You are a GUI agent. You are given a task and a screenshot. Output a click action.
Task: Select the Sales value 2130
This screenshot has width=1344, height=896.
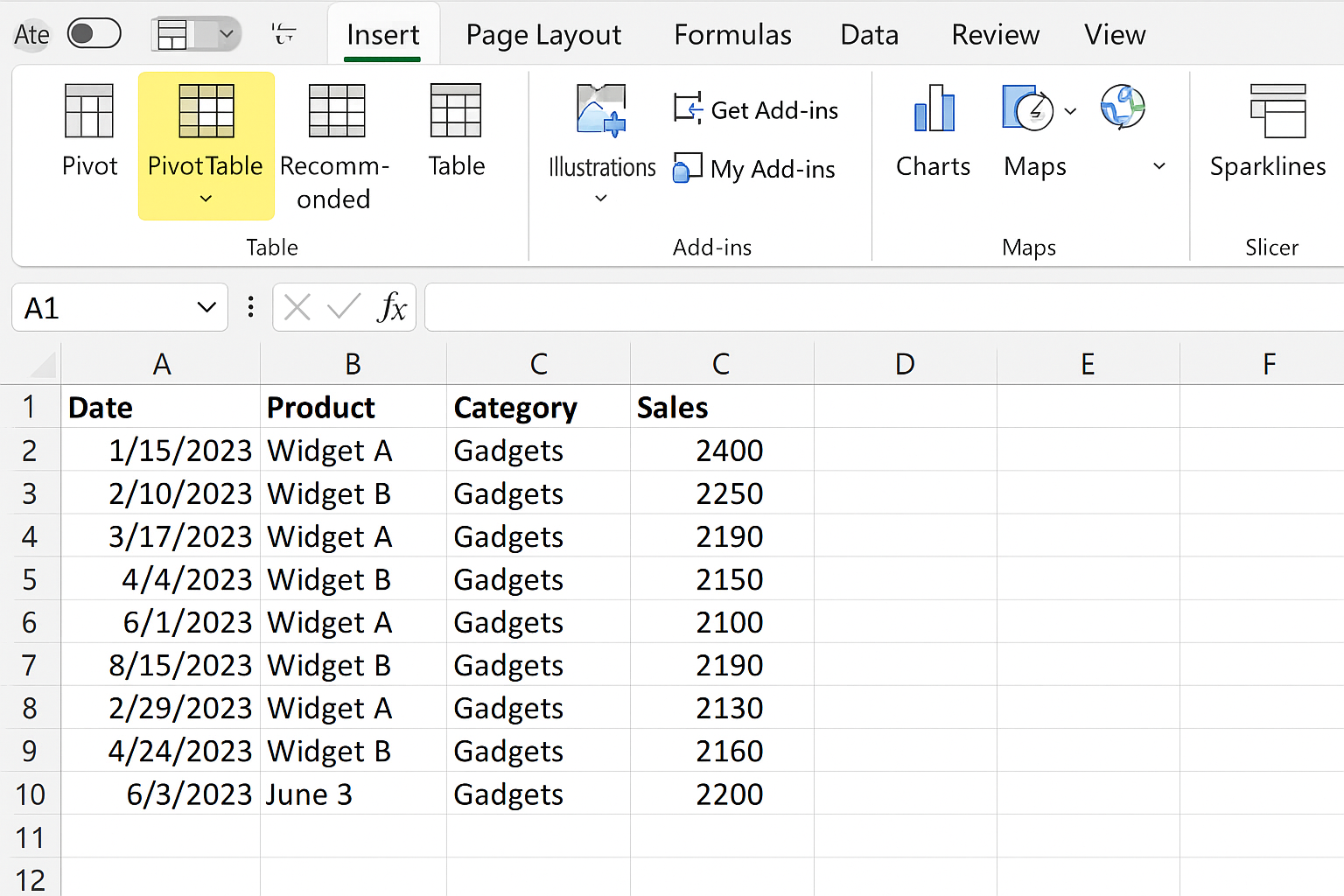[x=722, y=708]
